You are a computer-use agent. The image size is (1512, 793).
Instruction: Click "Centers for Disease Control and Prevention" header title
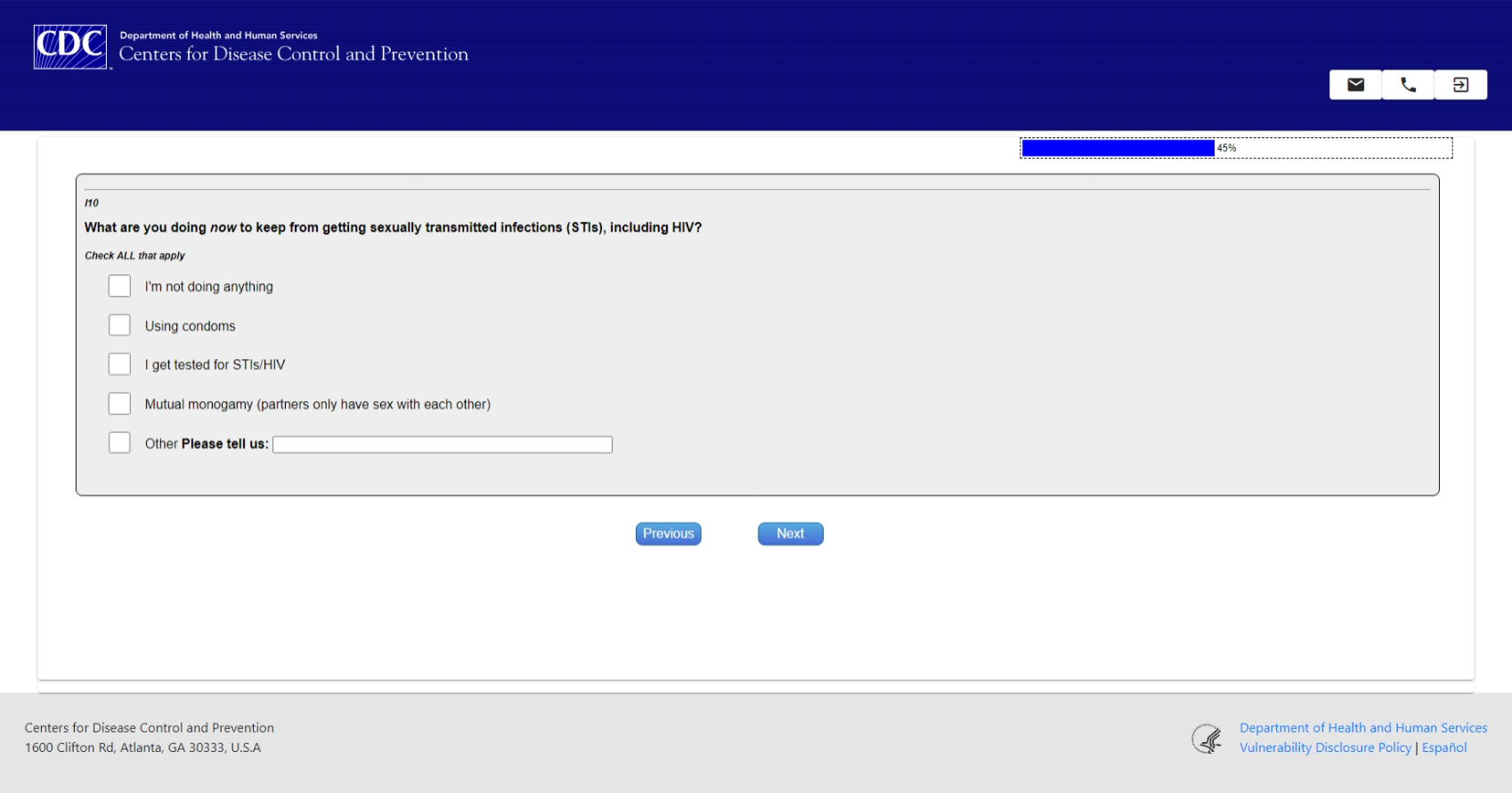pyautogui.click(x=294, y=54)
